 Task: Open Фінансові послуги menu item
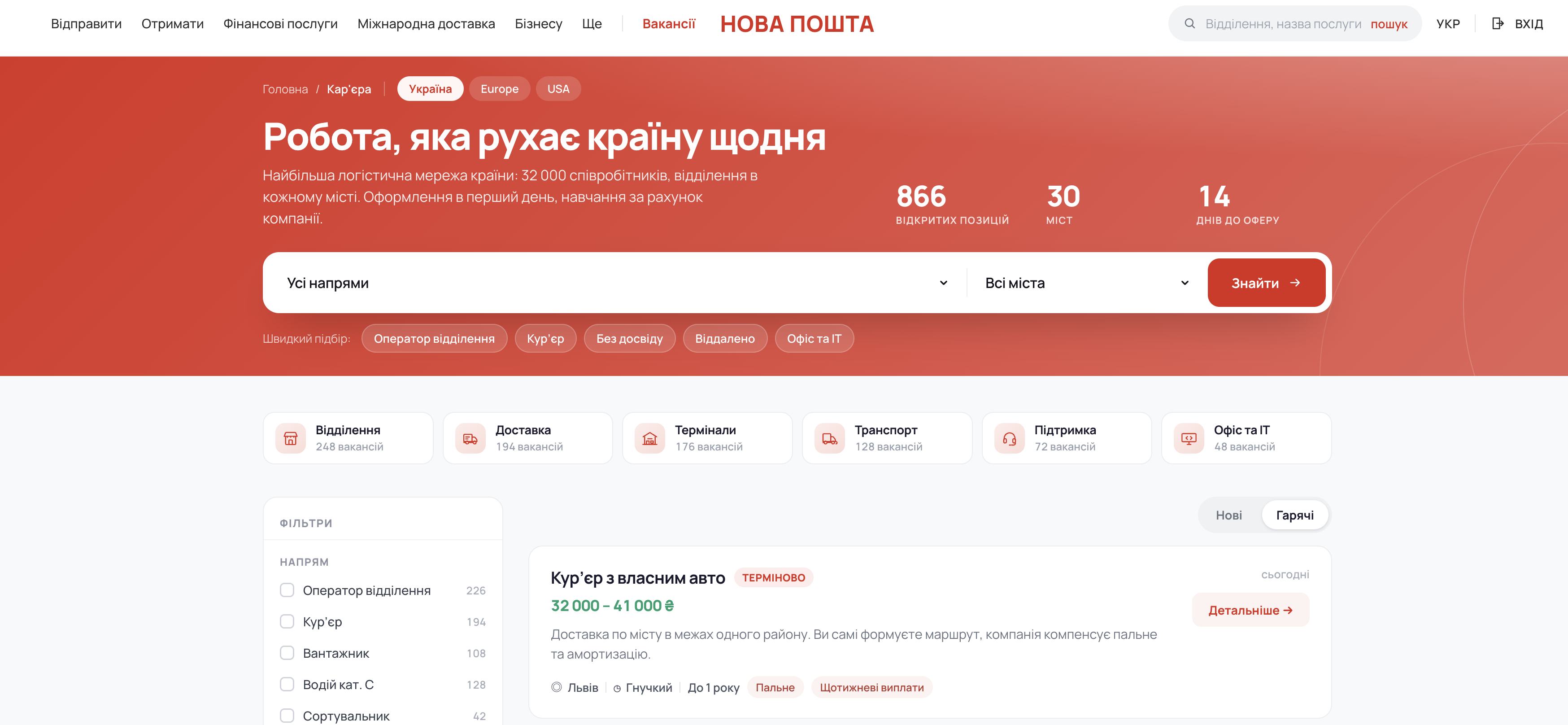tap(281, 24)
